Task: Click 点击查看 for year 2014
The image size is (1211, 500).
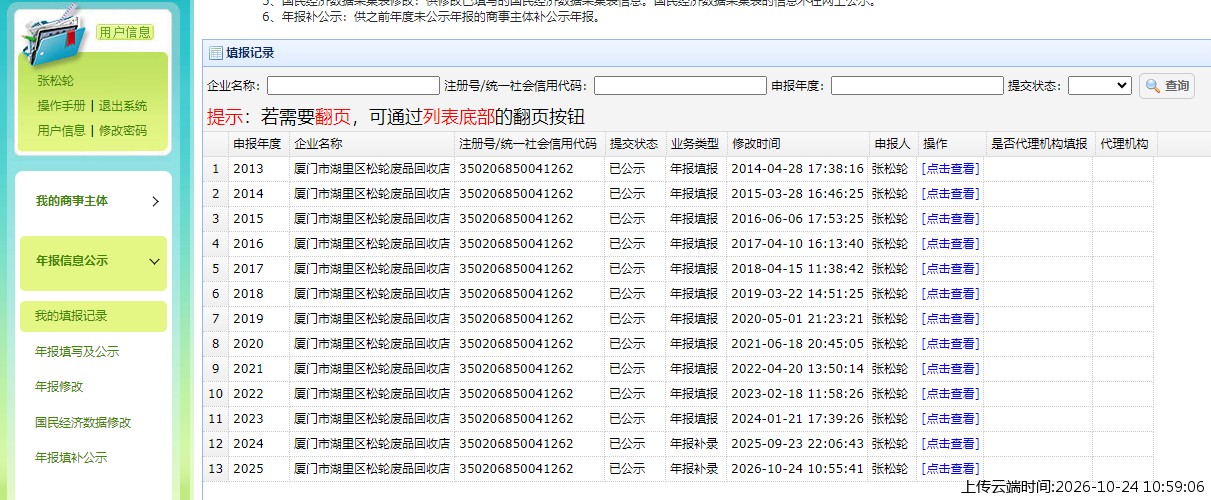Action: tap(950, 194)
